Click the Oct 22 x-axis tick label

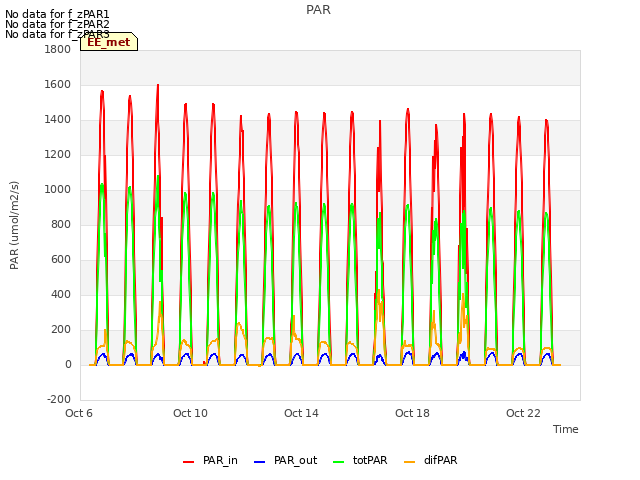(x=523, y=413)
